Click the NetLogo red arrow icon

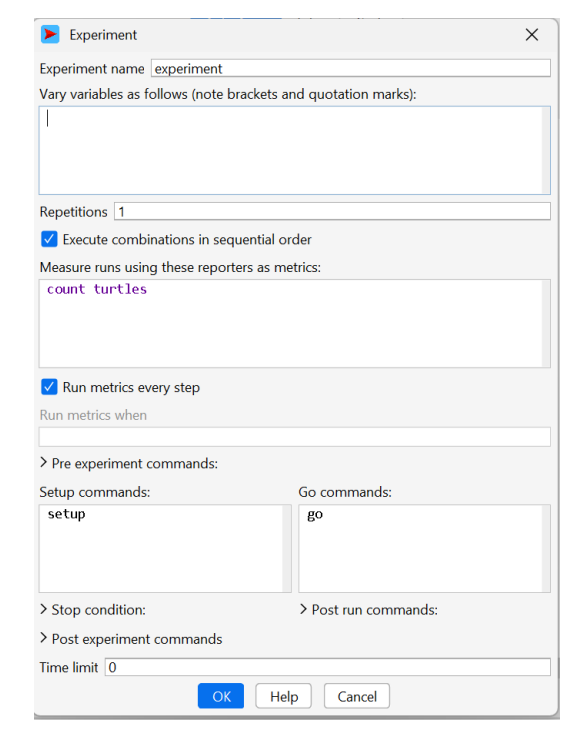pos(50,35)
